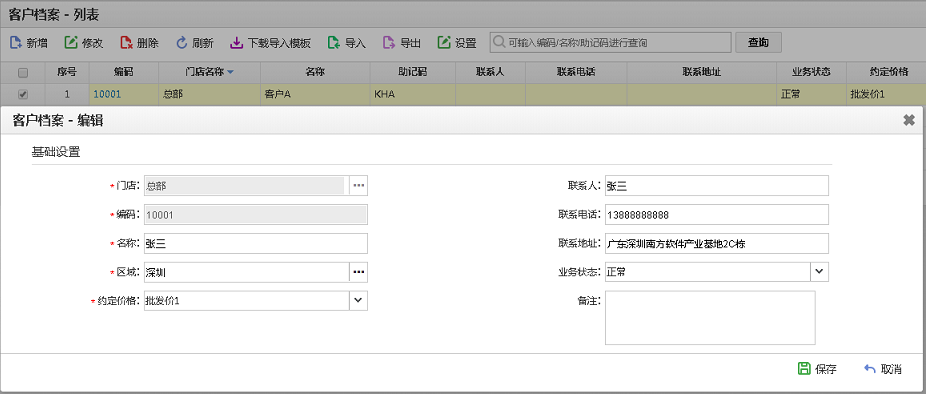This screenshot has width=928, height=397.
Task: Click the 联系人 input field
Action: click(x=717, y=185)
